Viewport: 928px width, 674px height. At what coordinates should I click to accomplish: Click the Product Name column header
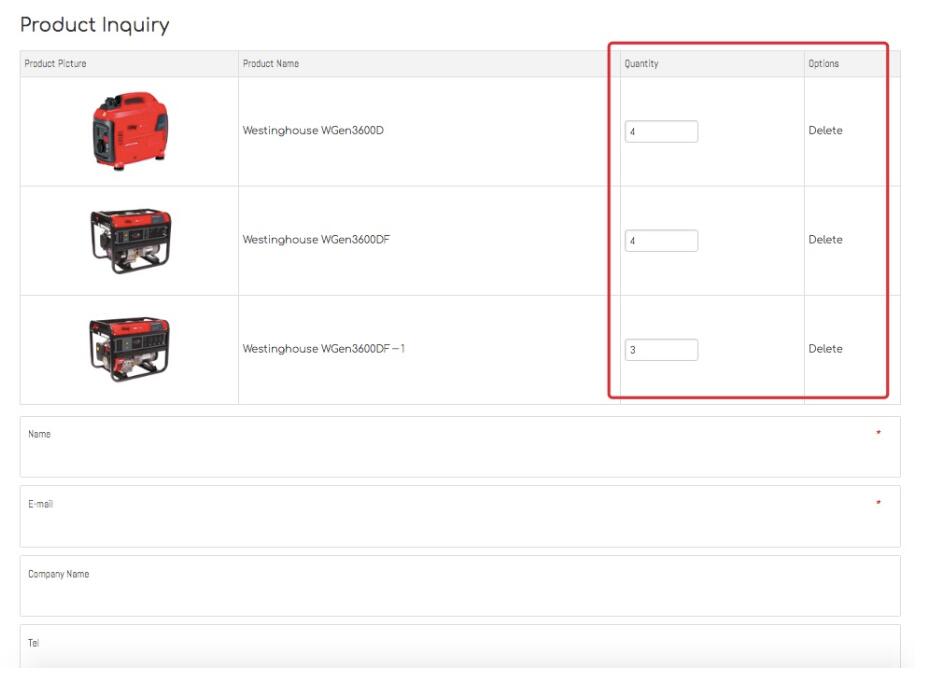point(271,64)
